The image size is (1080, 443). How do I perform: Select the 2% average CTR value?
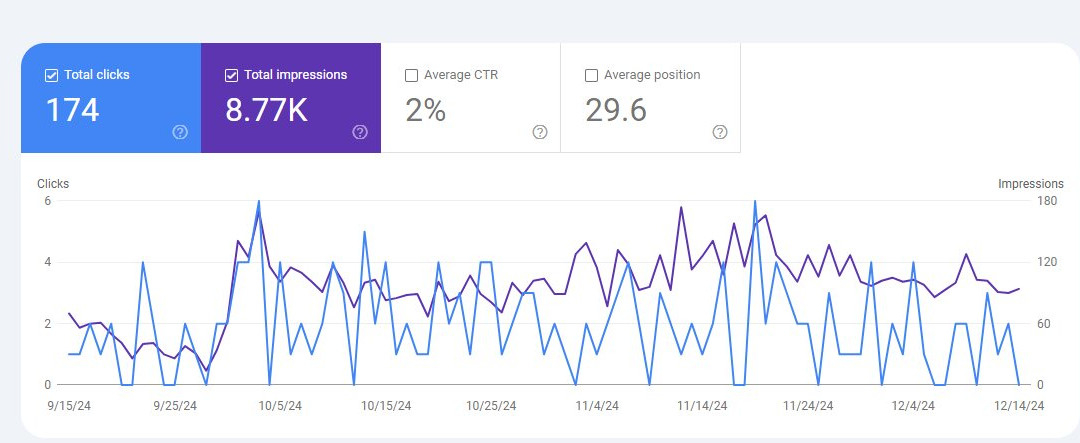point(425,110)
